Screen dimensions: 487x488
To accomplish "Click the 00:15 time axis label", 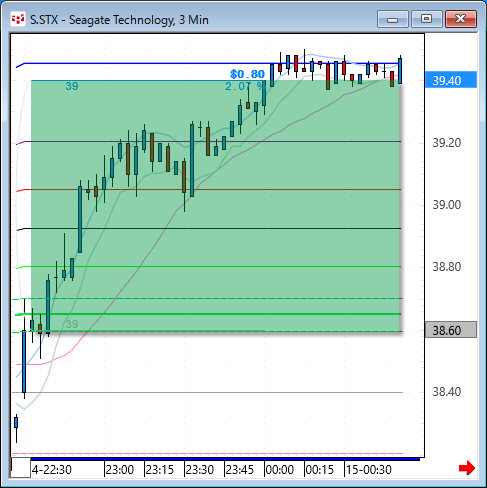I will pos(320,470).
